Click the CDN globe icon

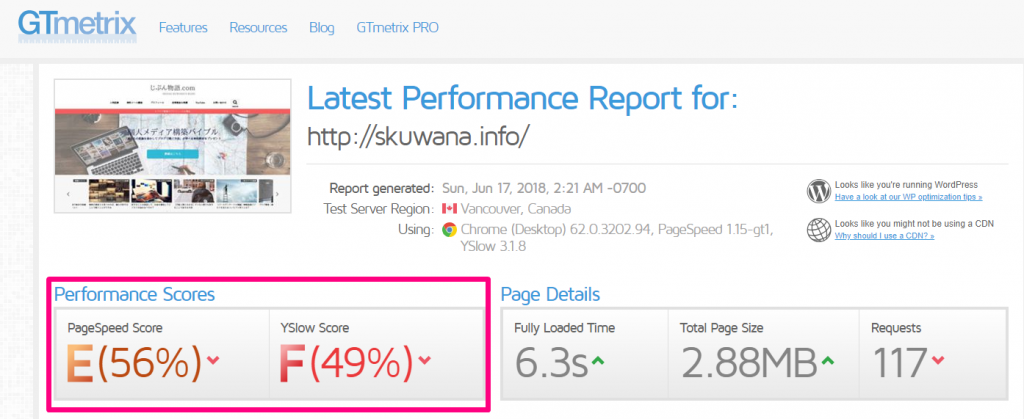click(x=818, y=230)
